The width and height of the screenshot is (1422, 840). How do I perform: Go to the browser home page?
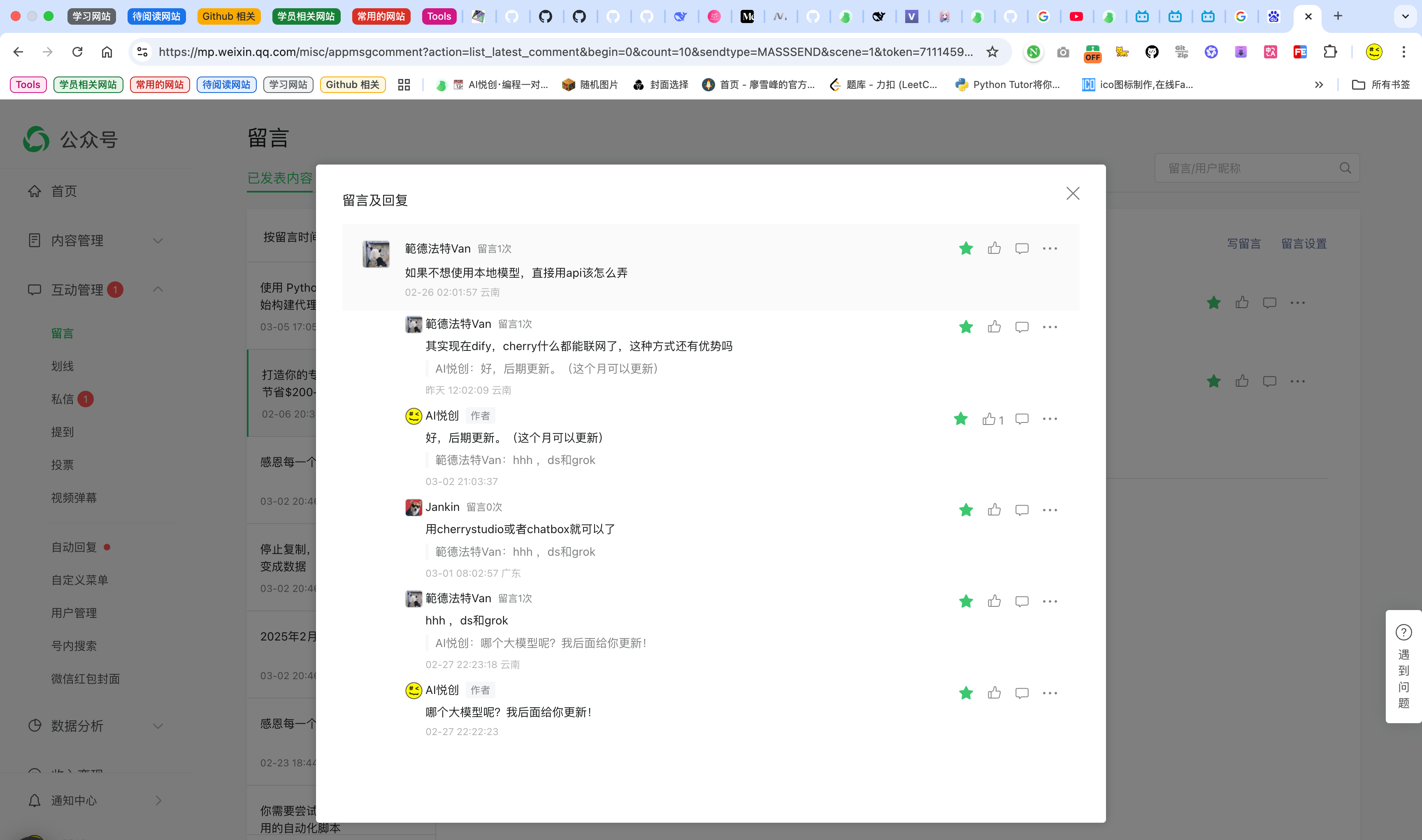coord(107,52)
